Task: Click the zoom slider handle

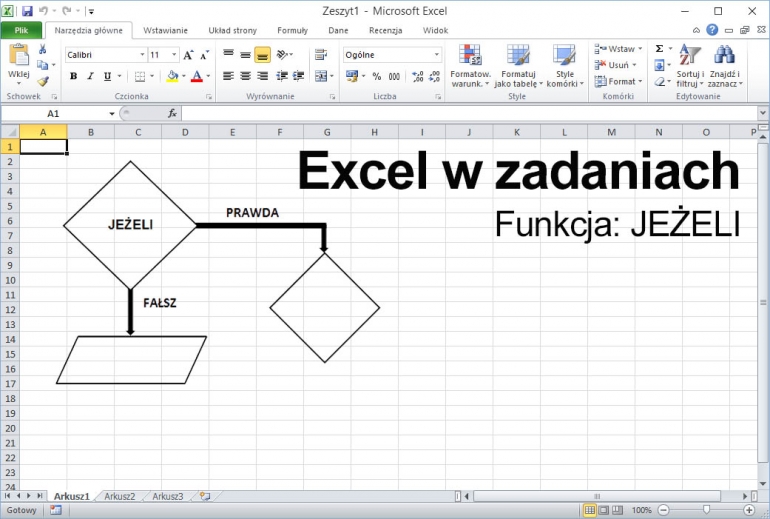Action: coord(706,510)
